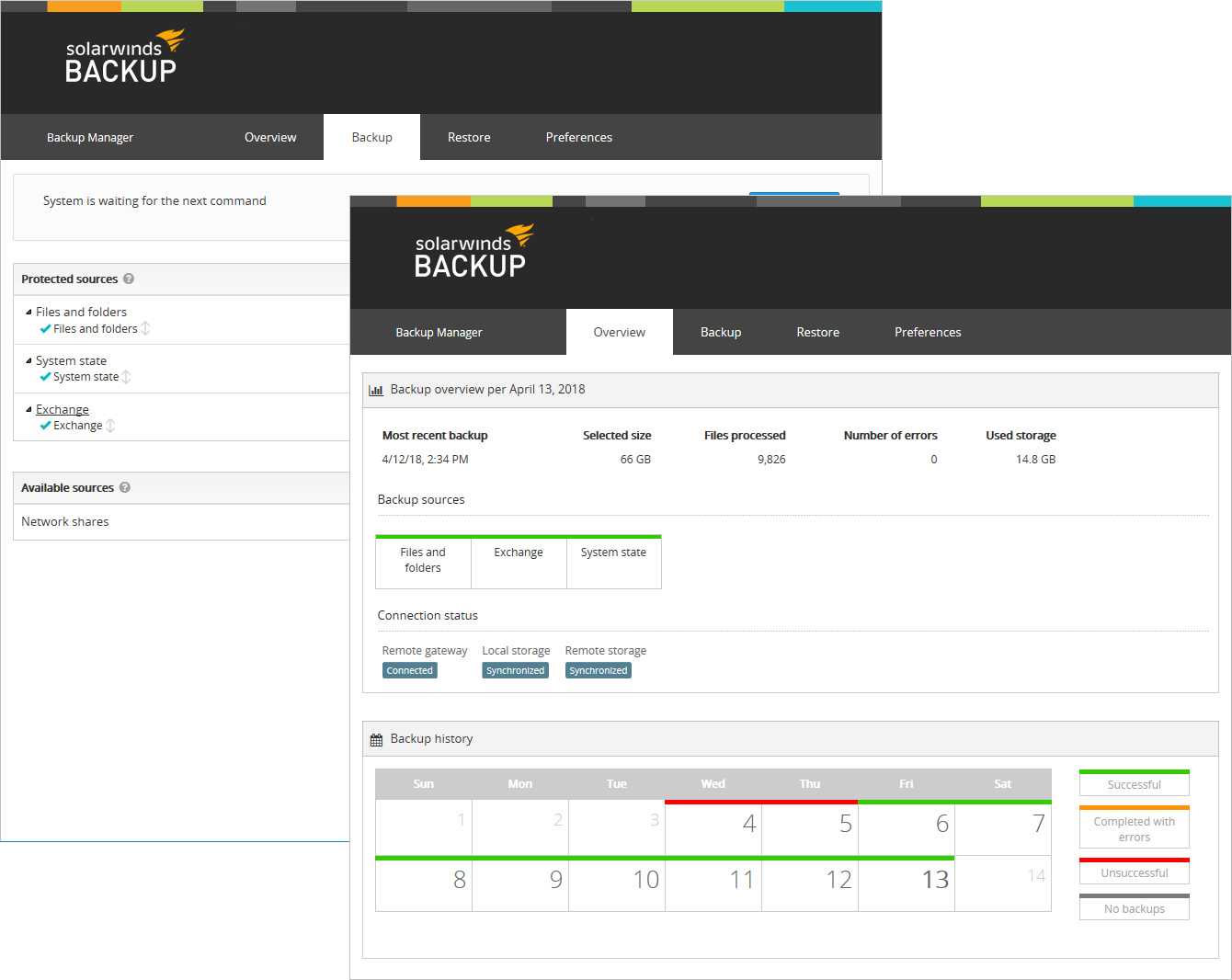Select Network shares under Available sources

[65, 521]
